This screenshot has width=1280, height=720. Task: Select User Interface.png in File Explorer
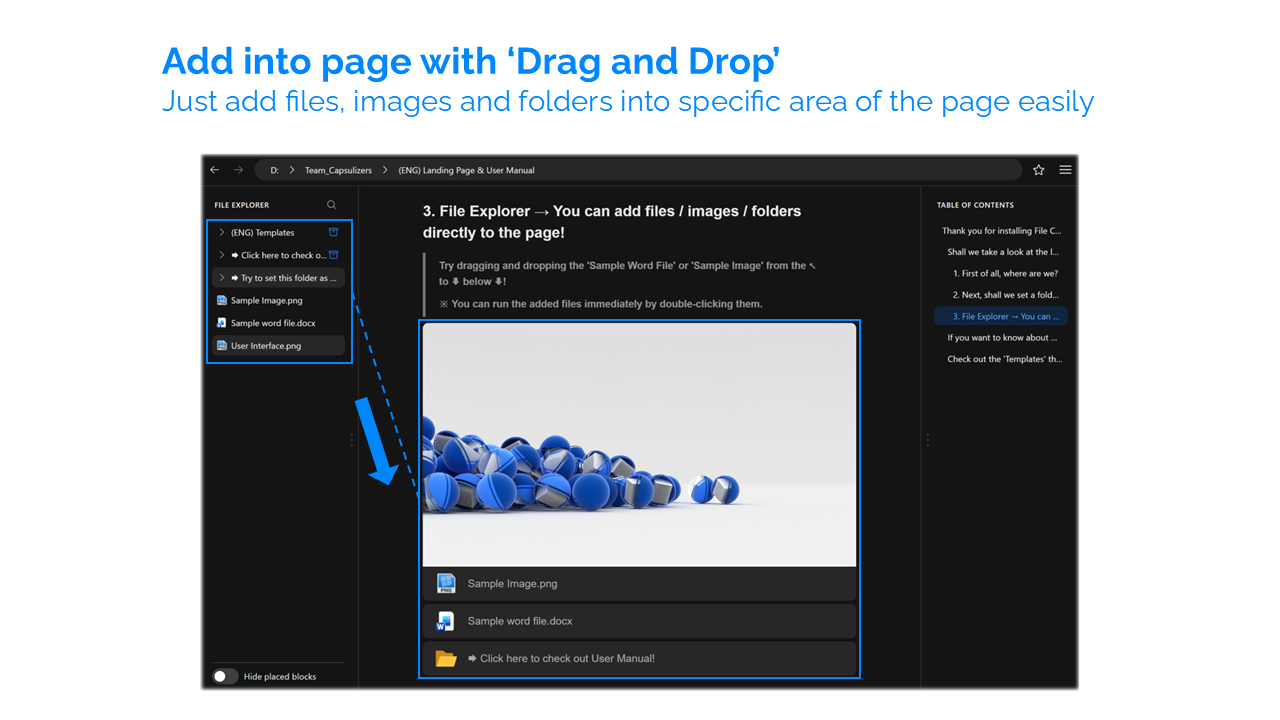point(279,346)
